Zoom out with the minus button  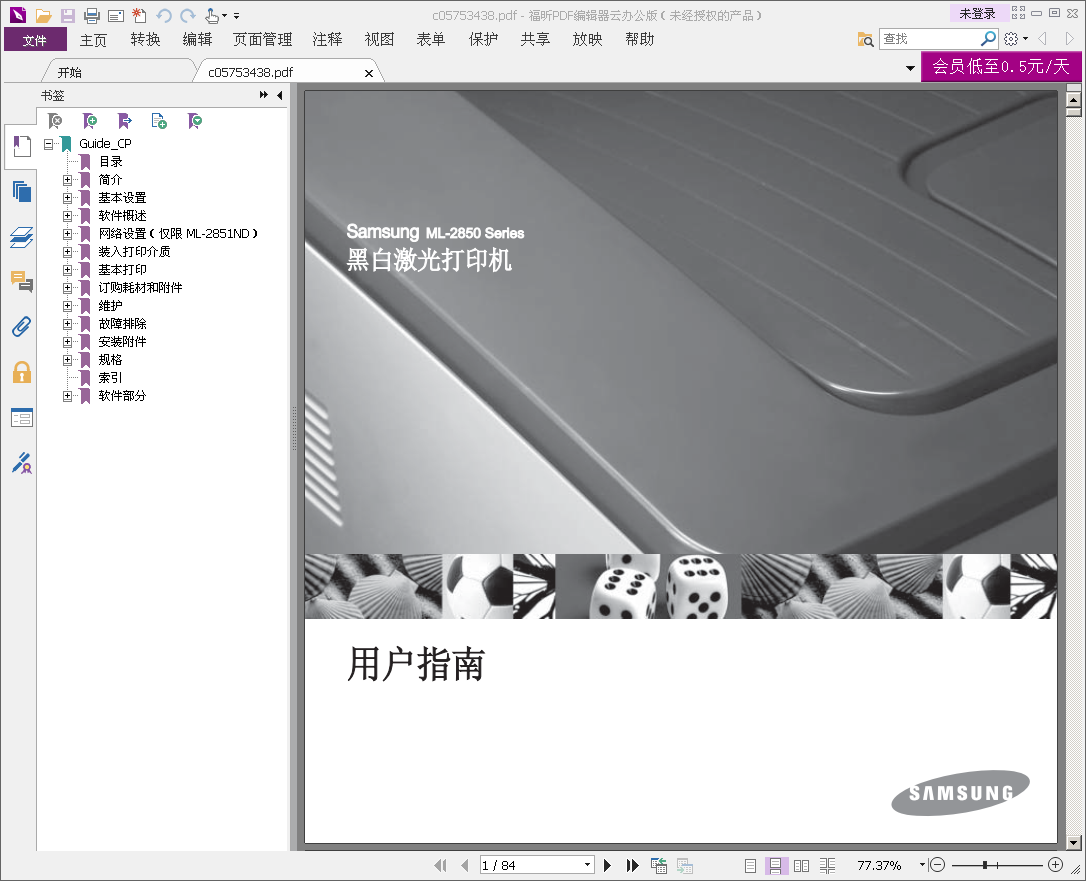937,864
